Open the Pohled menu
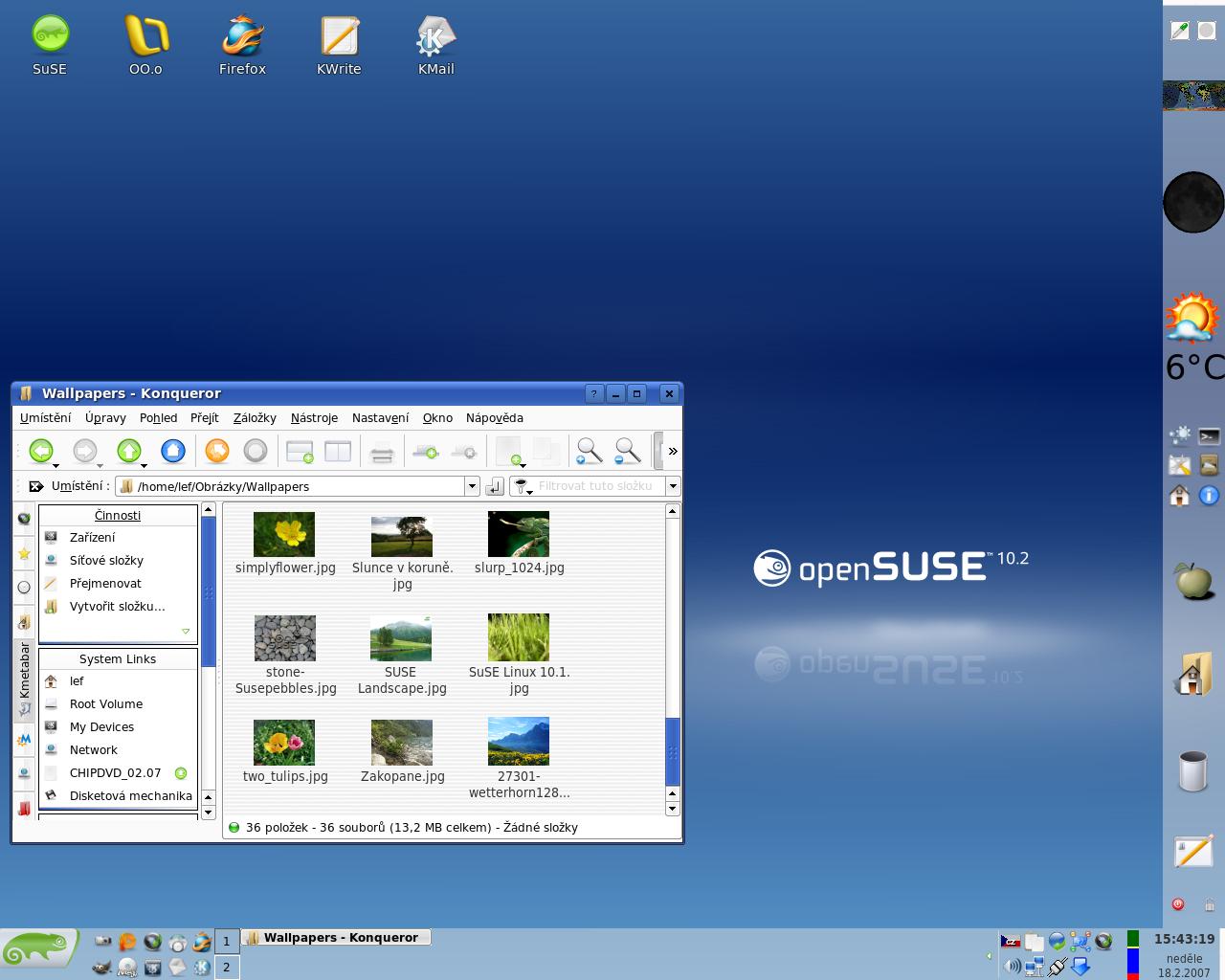The width and height of the screenshot is (1225, 980). pyautogui.click(x=158, y=417)
